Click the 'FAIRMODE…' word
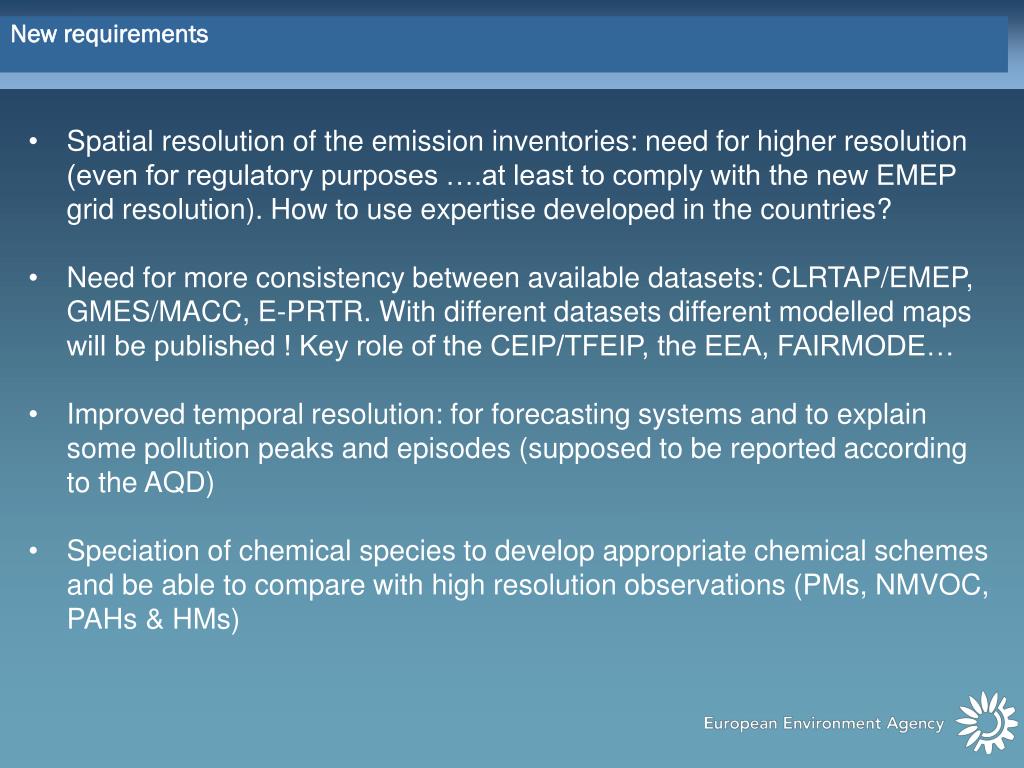1024x768 pixels. 865,346
